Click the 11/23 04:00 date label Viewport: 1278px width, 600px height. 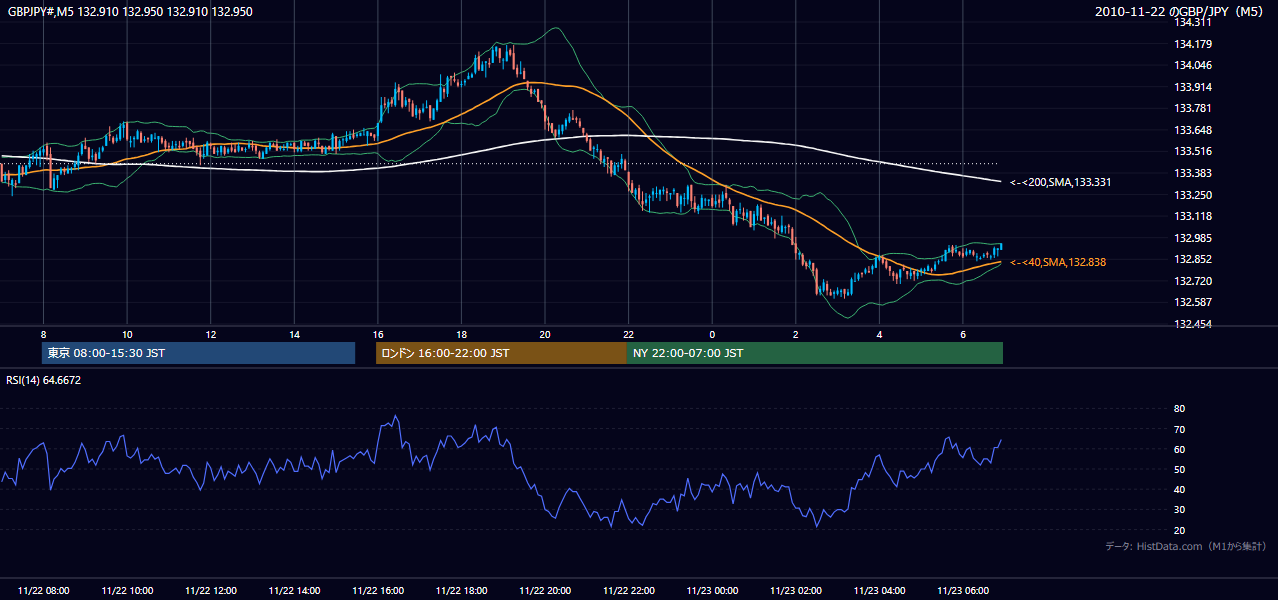(x=879, y=591)
